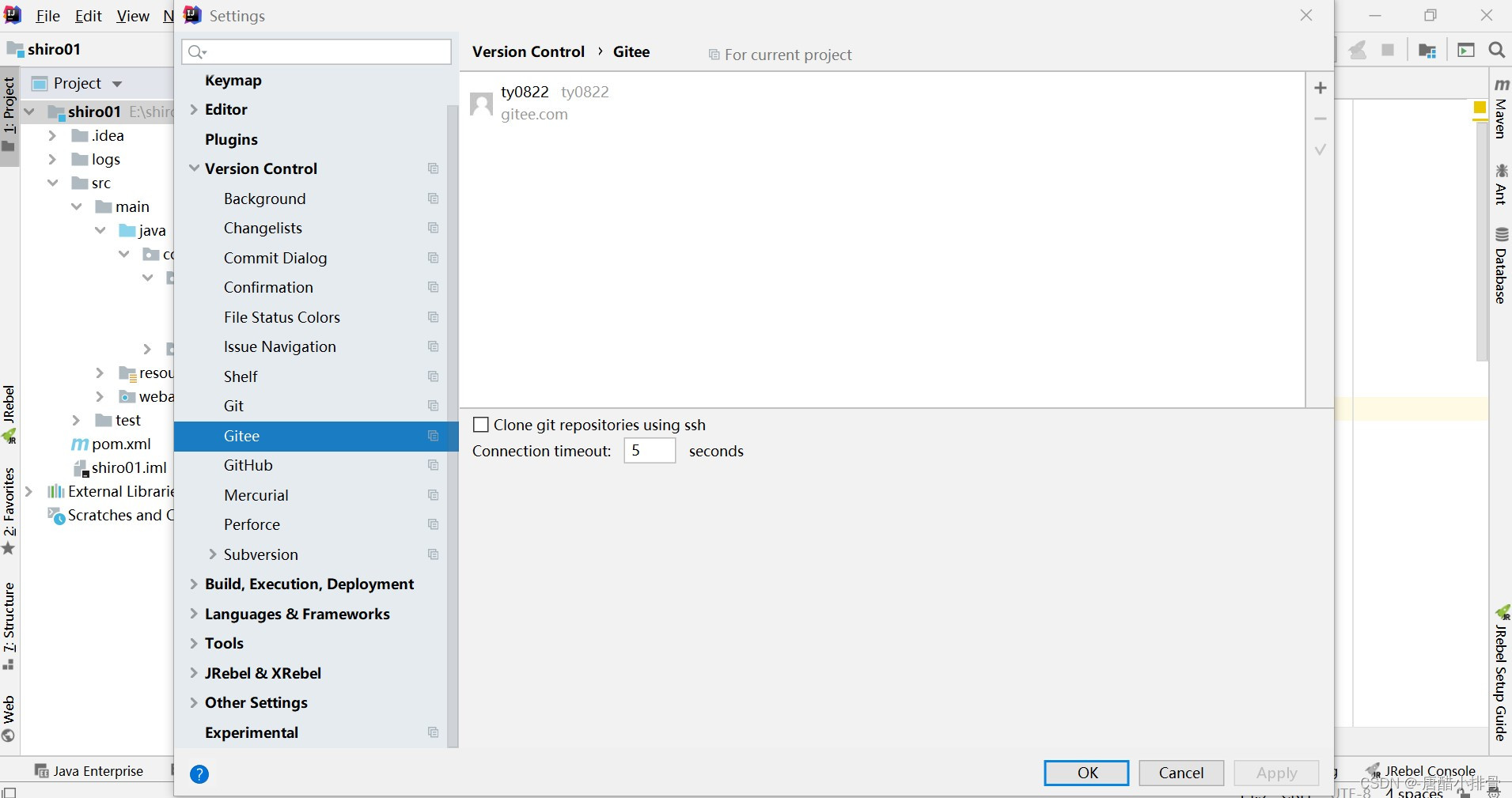
Task: Open the View menu
Action: click(x=133, y=16)
